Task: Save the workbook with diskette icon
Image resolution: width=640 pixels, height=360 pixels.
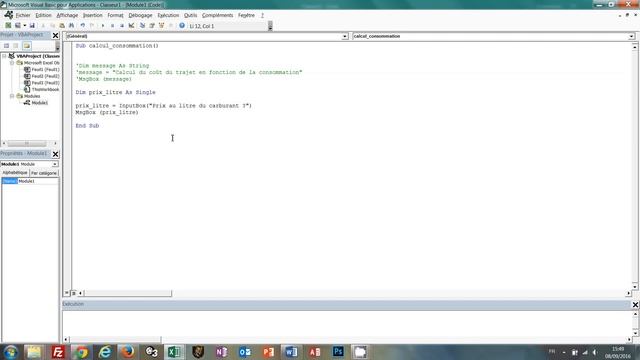Action: pyautogui.click(x=32, y=25)
